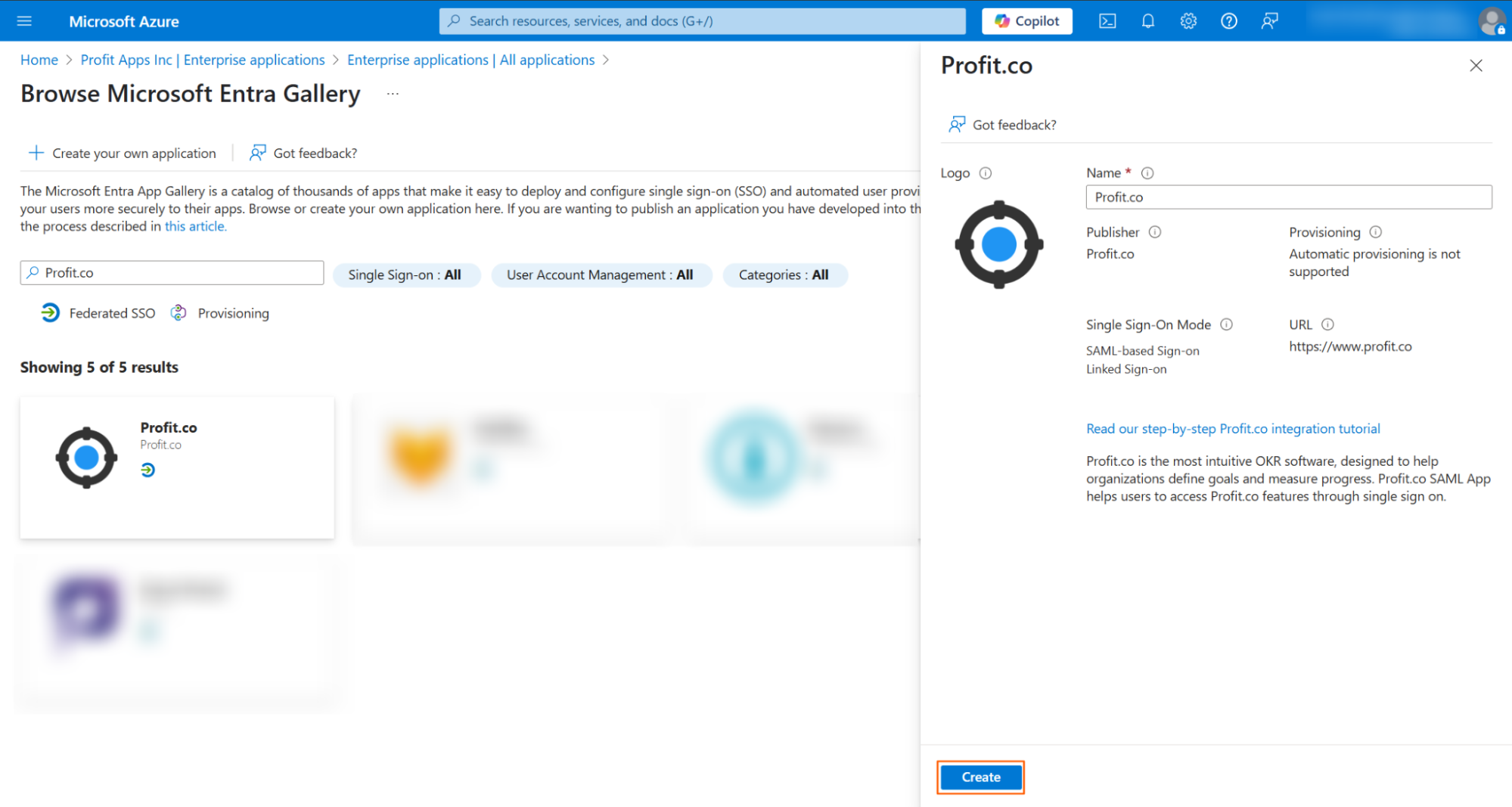Open Enterprise applications All applications breadcrumb
Viewport: 1512px width, 807px height.
(470, 60)
